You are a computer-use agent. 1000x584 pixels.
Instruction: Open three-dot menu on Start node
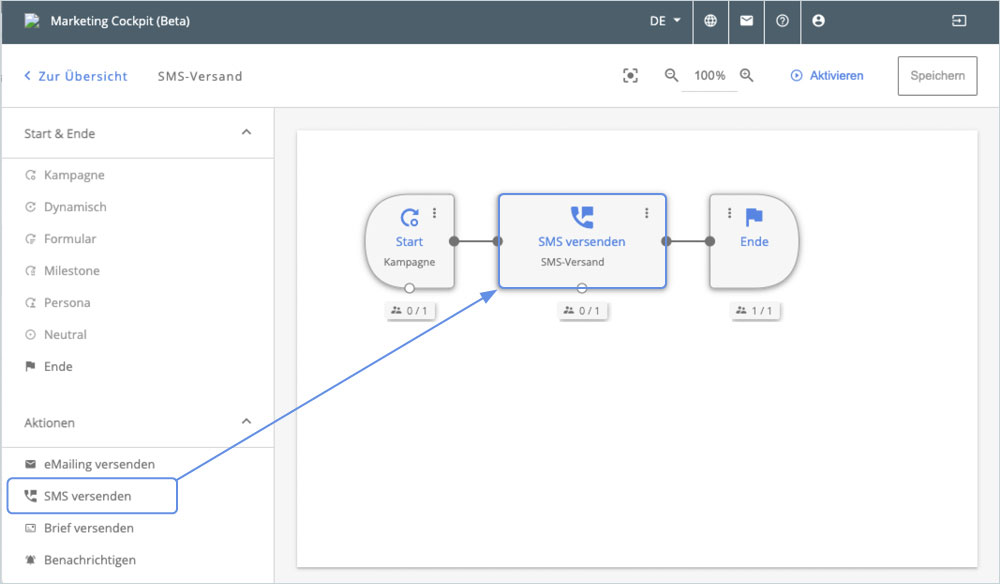[434, 213]
